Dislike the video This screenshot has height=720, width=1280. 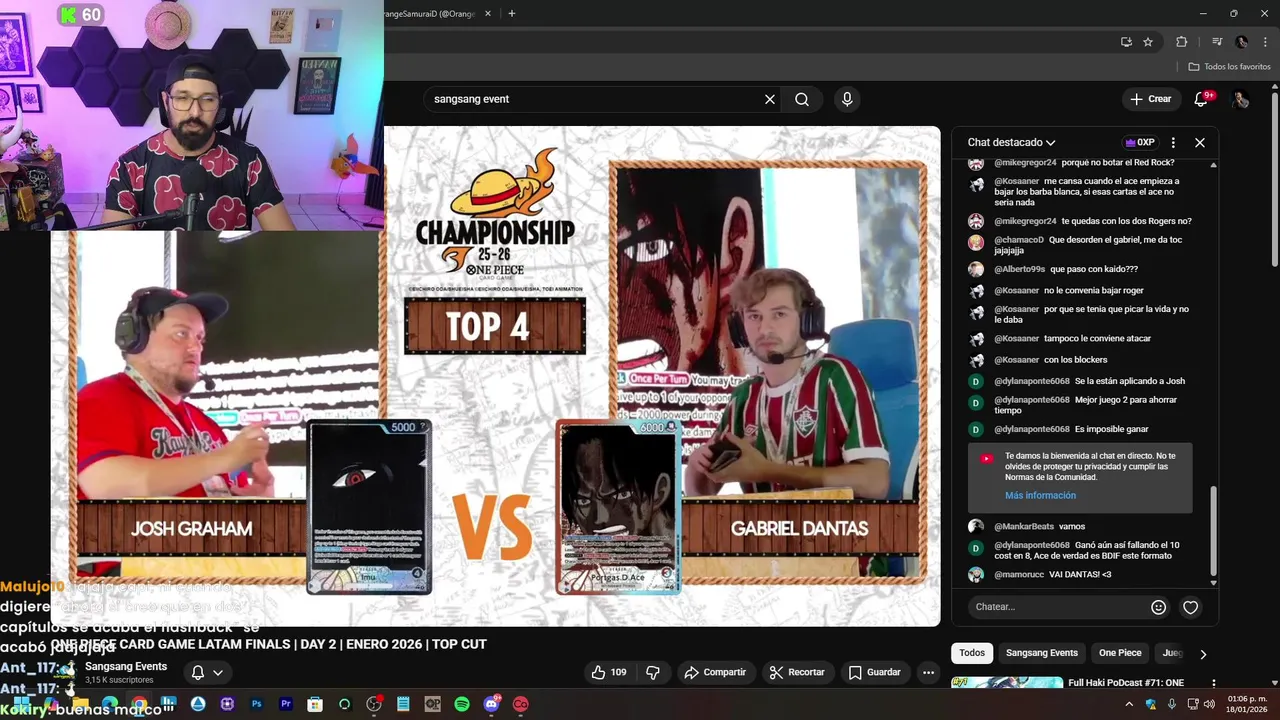click(x=653, y=672)
